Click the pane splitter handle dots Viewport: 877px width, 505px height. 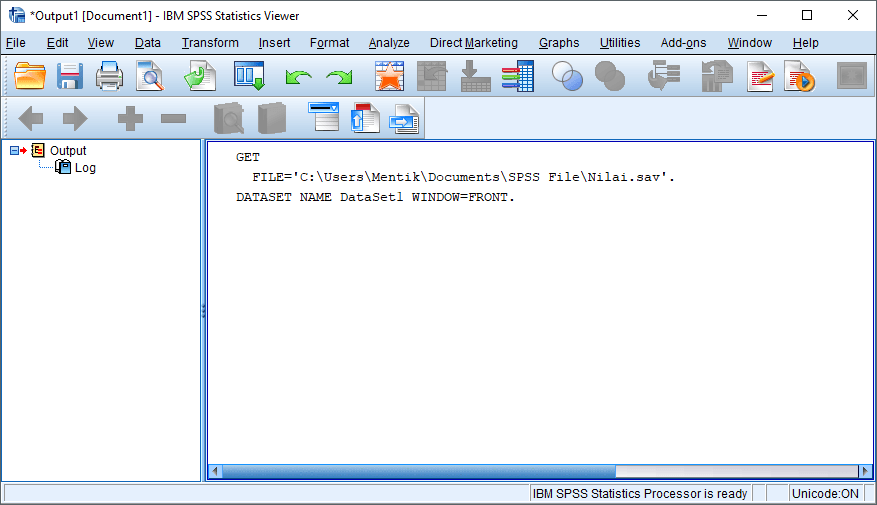click(204, 311)
